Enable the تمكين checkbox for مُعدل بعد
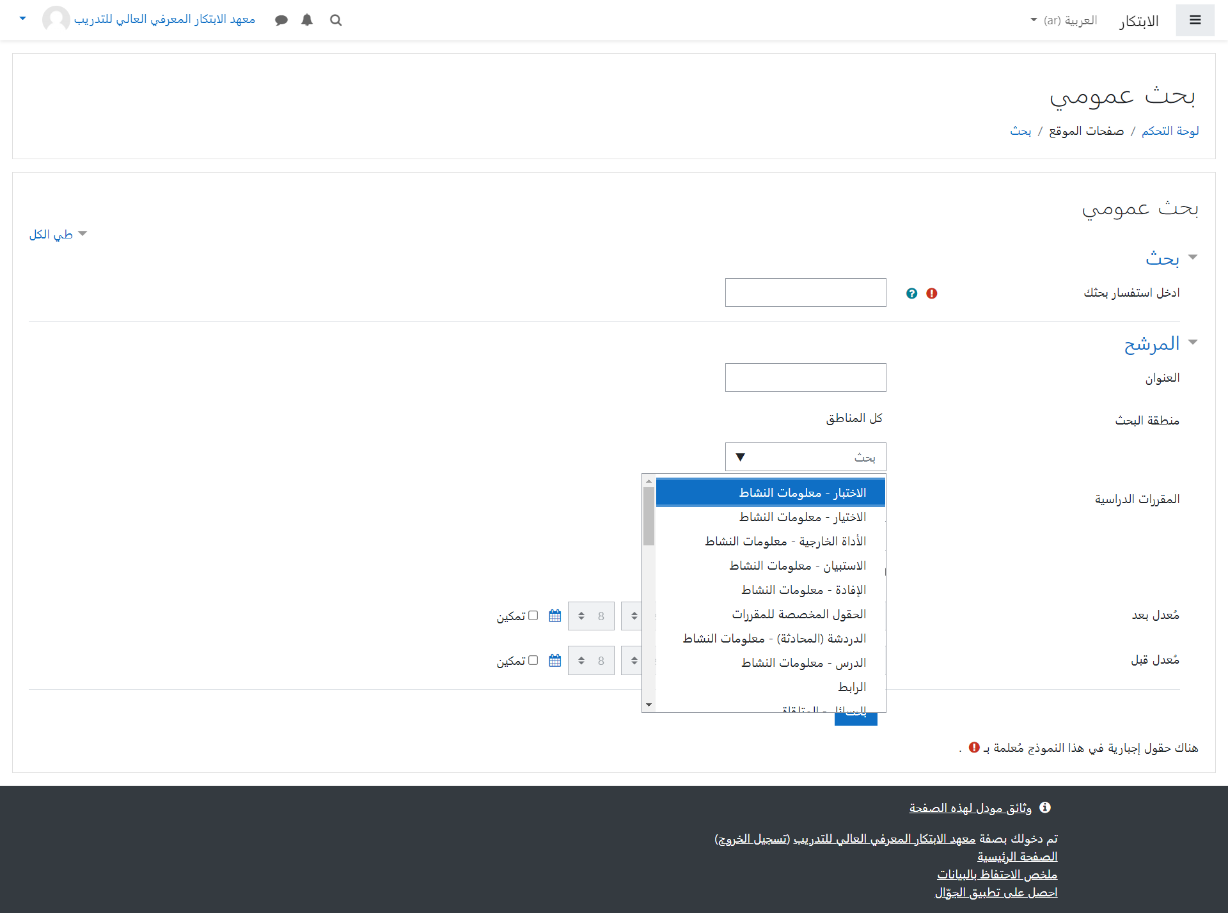The image size is (1228, 913). pyautogui.click(x=533, y=616)
